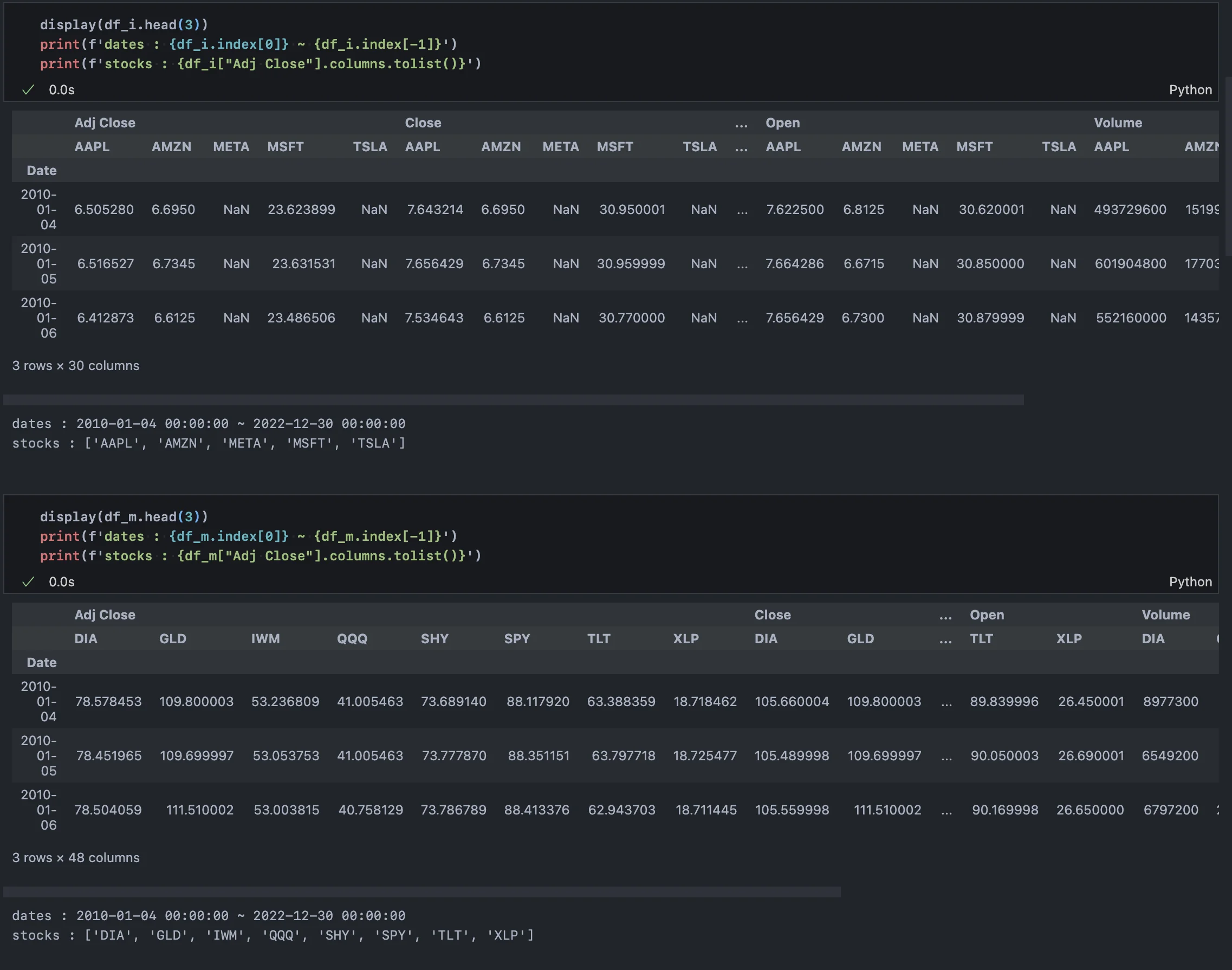Click the 493729600 volume cell

(x=1129, y=210)
